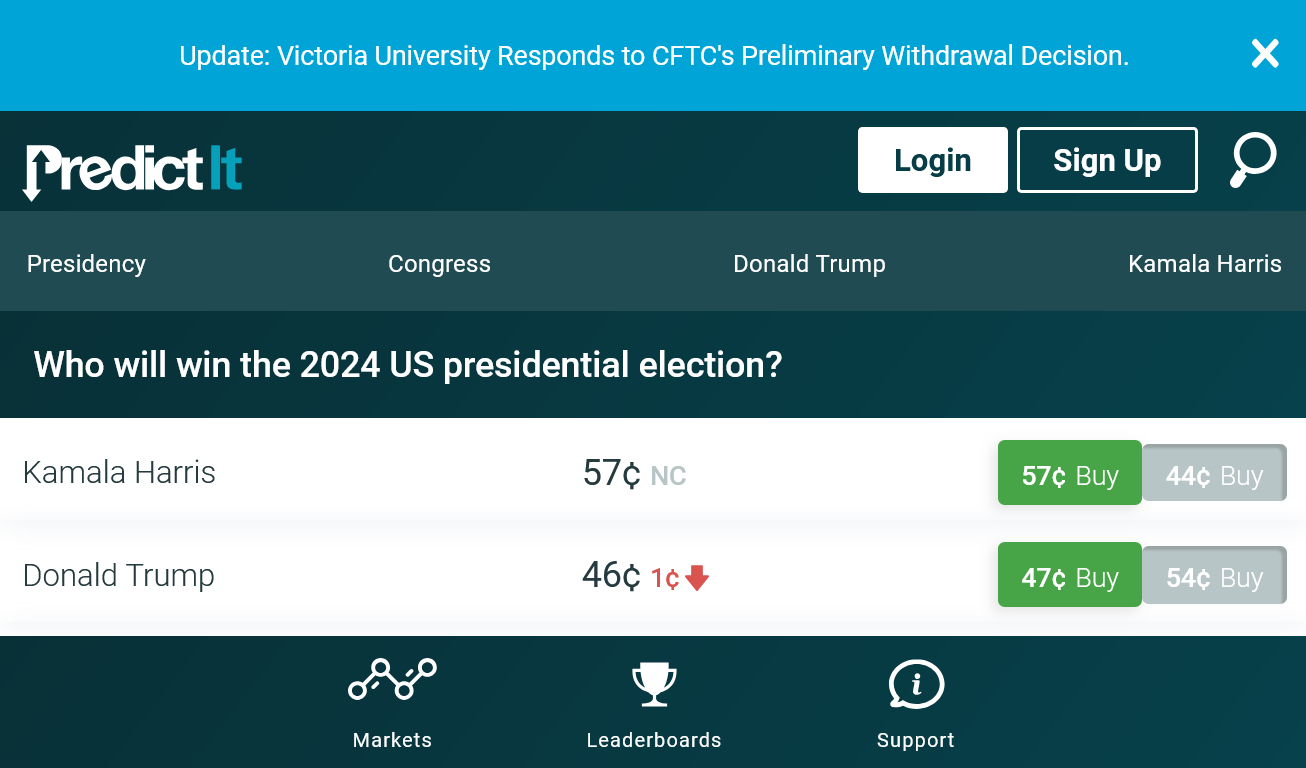Open the 2024 presidential election market title
Viewport: 1306px width, 768px height.
point(407,365)
